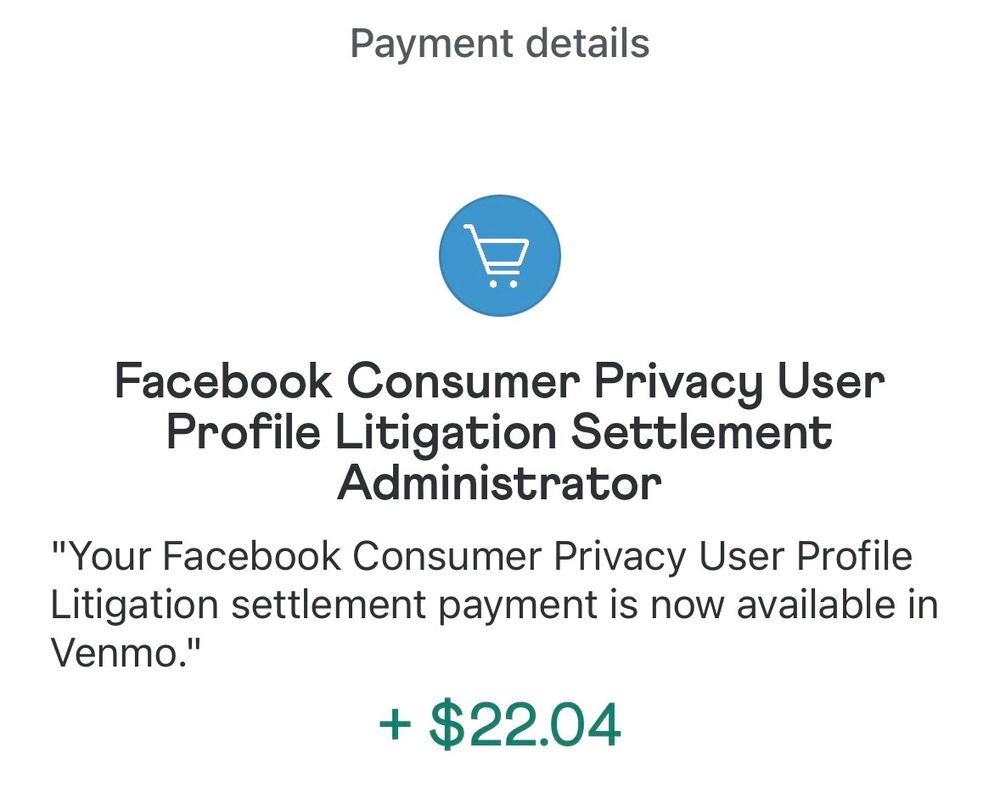Click the blue shopping cart icon

[x=499, y=256]
